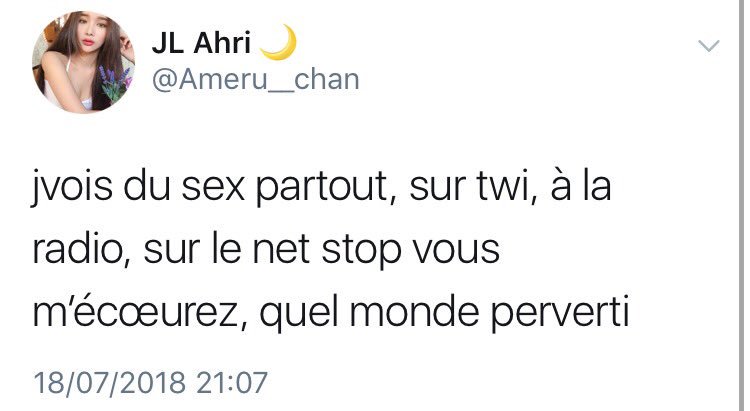This screenshot has width=750, height=411.
Task: Open the tweet options chevron menu
Action: (x=708, y=46)
